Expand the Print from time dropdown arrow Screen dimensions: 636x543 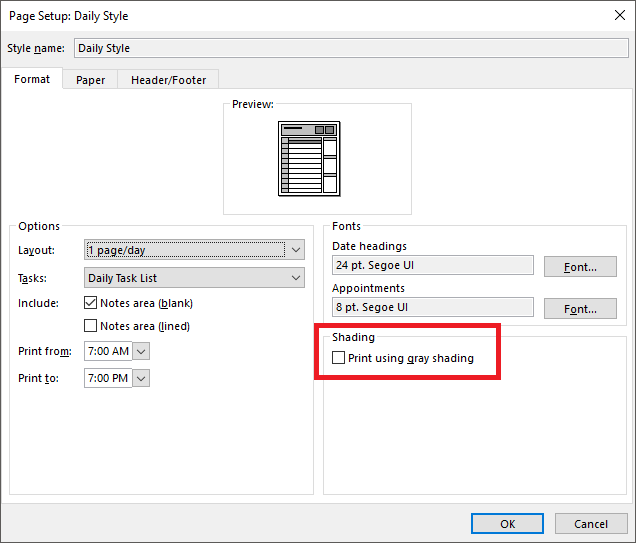pos(141,351)
